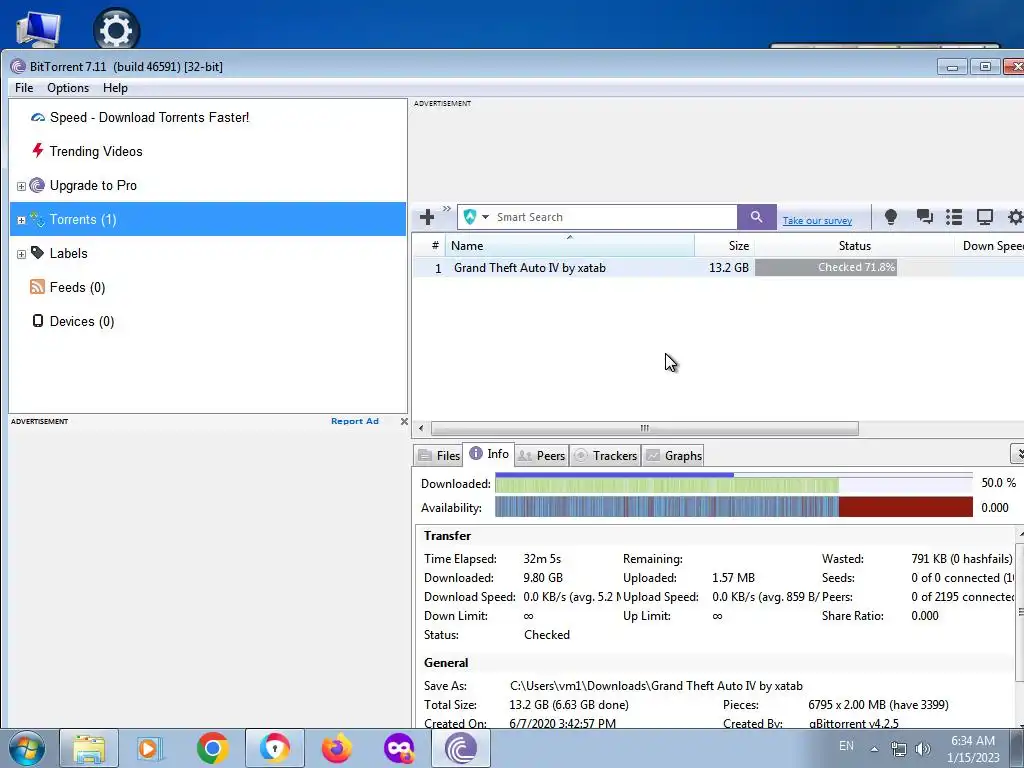
Task: Open preferences via toolbar gear icon
Action: coord(1015,217)
